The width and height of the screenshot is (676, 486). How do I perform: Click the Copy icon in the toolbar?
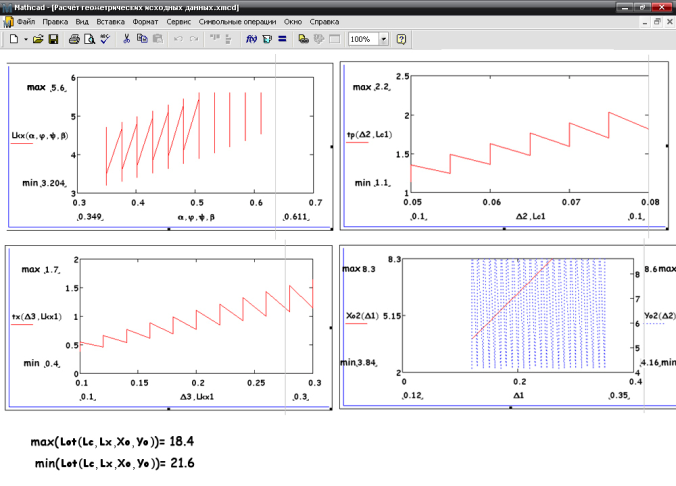pyautogui.click(x=142, y=39)
